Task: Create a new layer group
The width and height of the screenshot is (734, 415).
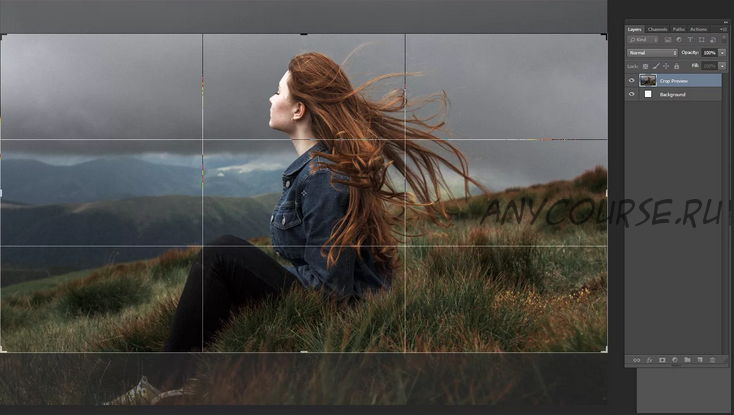Action: (x=688, y=360)
